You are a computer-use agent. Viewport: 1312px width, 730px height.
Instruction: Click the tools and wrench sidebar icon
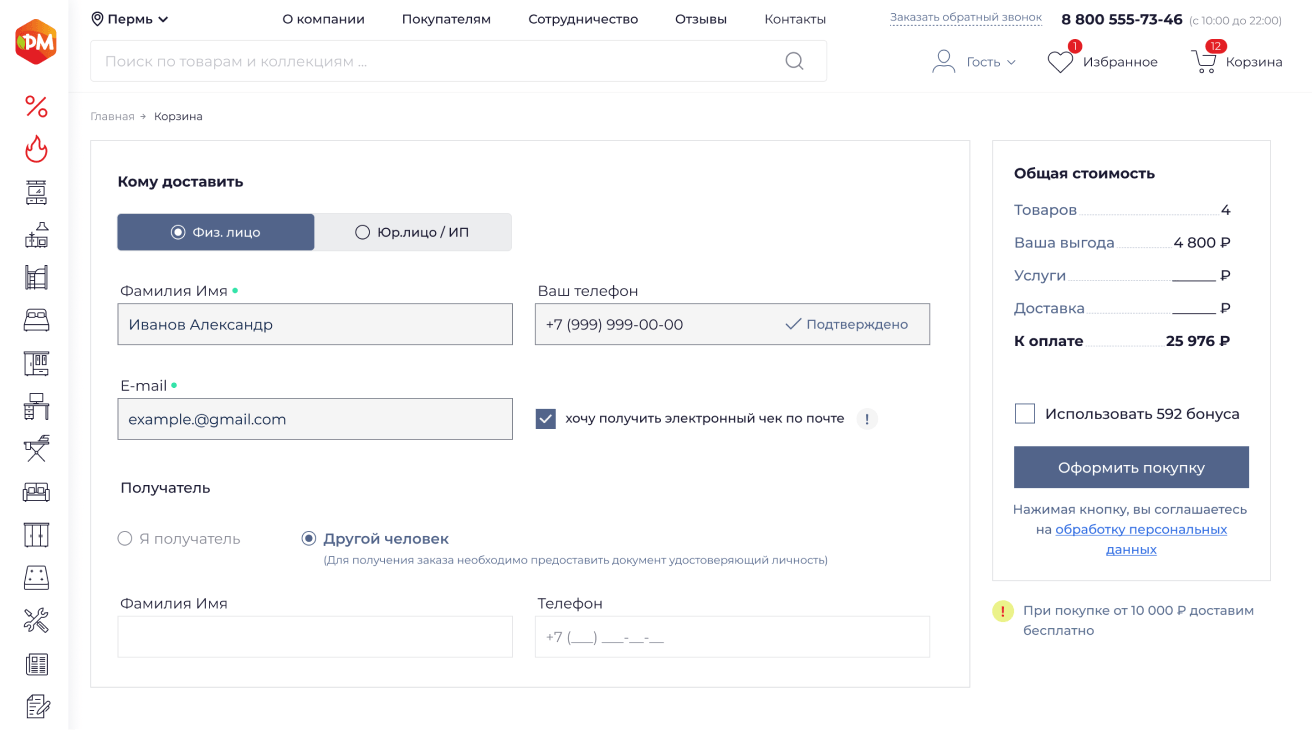[x=36, y=621]
